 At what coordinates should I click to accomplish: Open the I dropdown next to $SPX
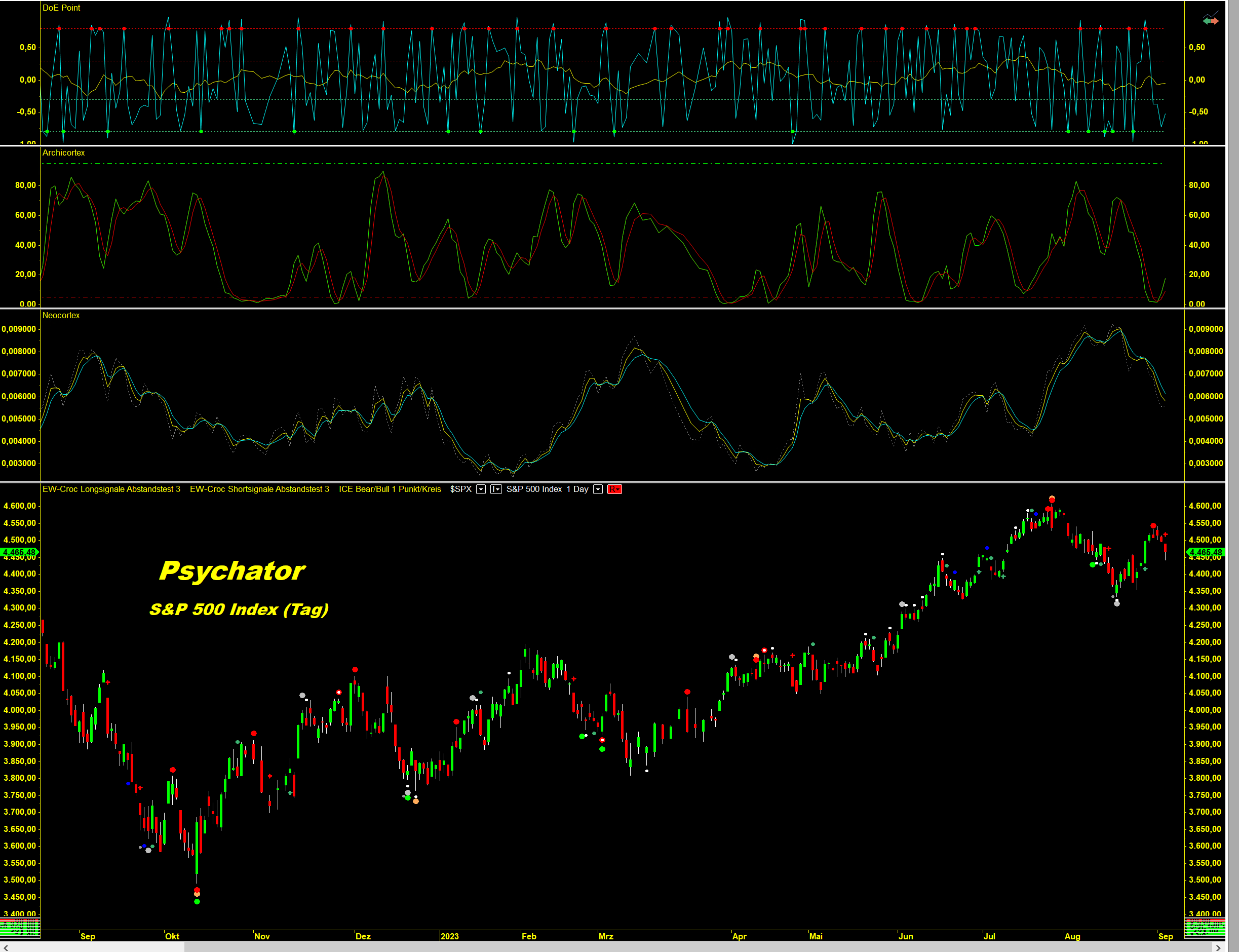coord(496,489)
